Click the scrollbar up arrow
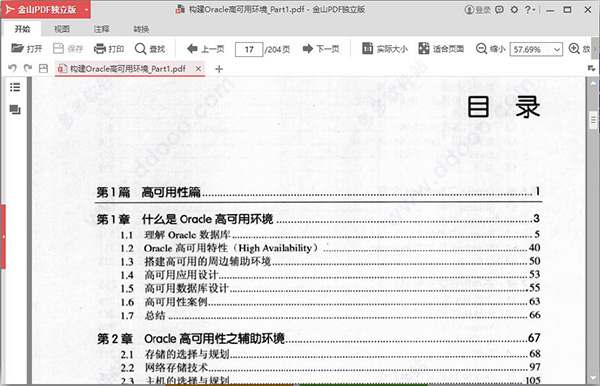Screen dimensions: 600x386 pyautogui.click(x=593, y=83)
